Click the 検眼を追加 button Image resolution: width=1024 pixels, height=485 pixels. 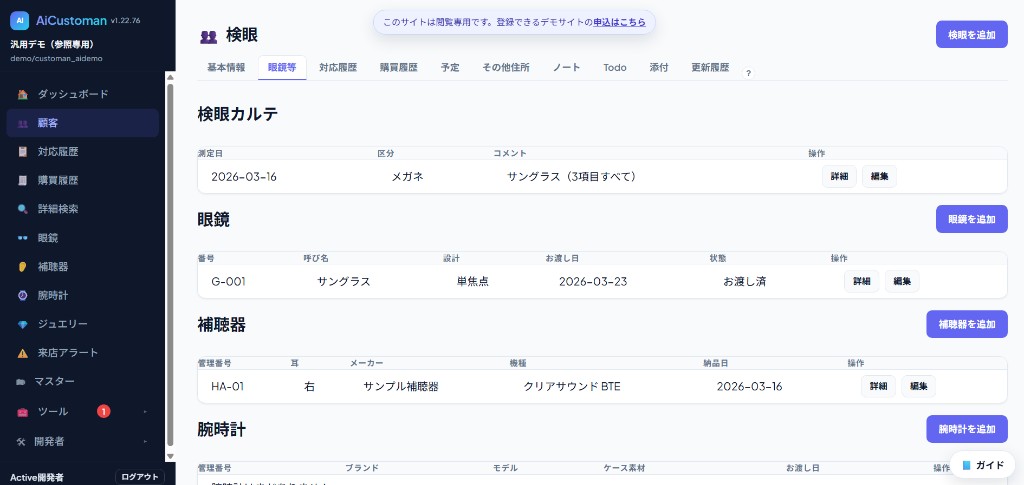[972, 35]
